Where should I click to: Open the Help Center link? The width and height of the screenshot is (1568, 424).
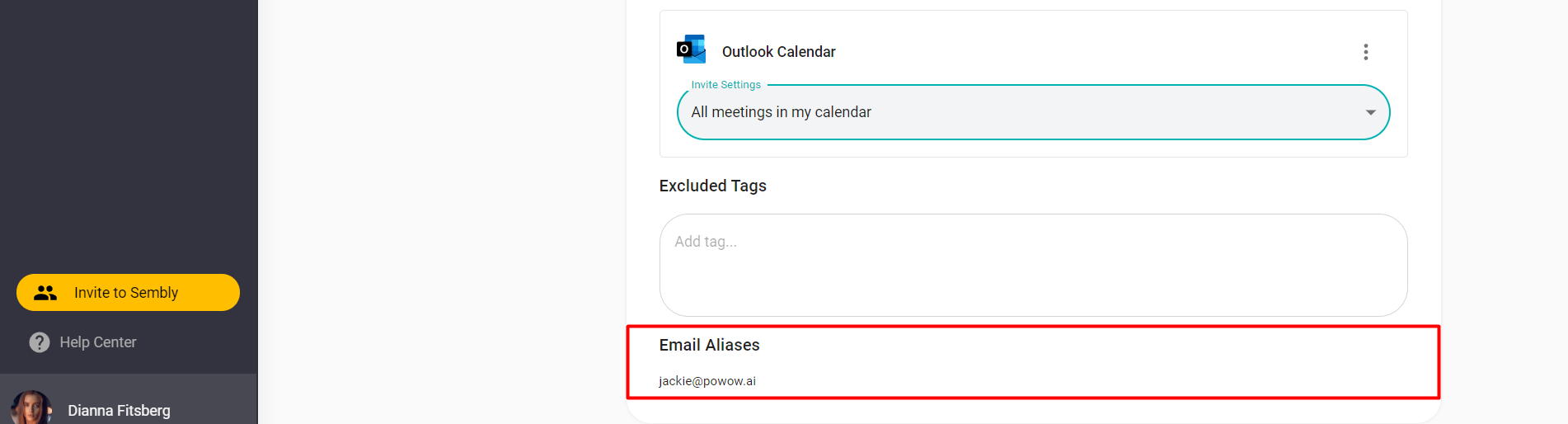(x=97, y=342)
